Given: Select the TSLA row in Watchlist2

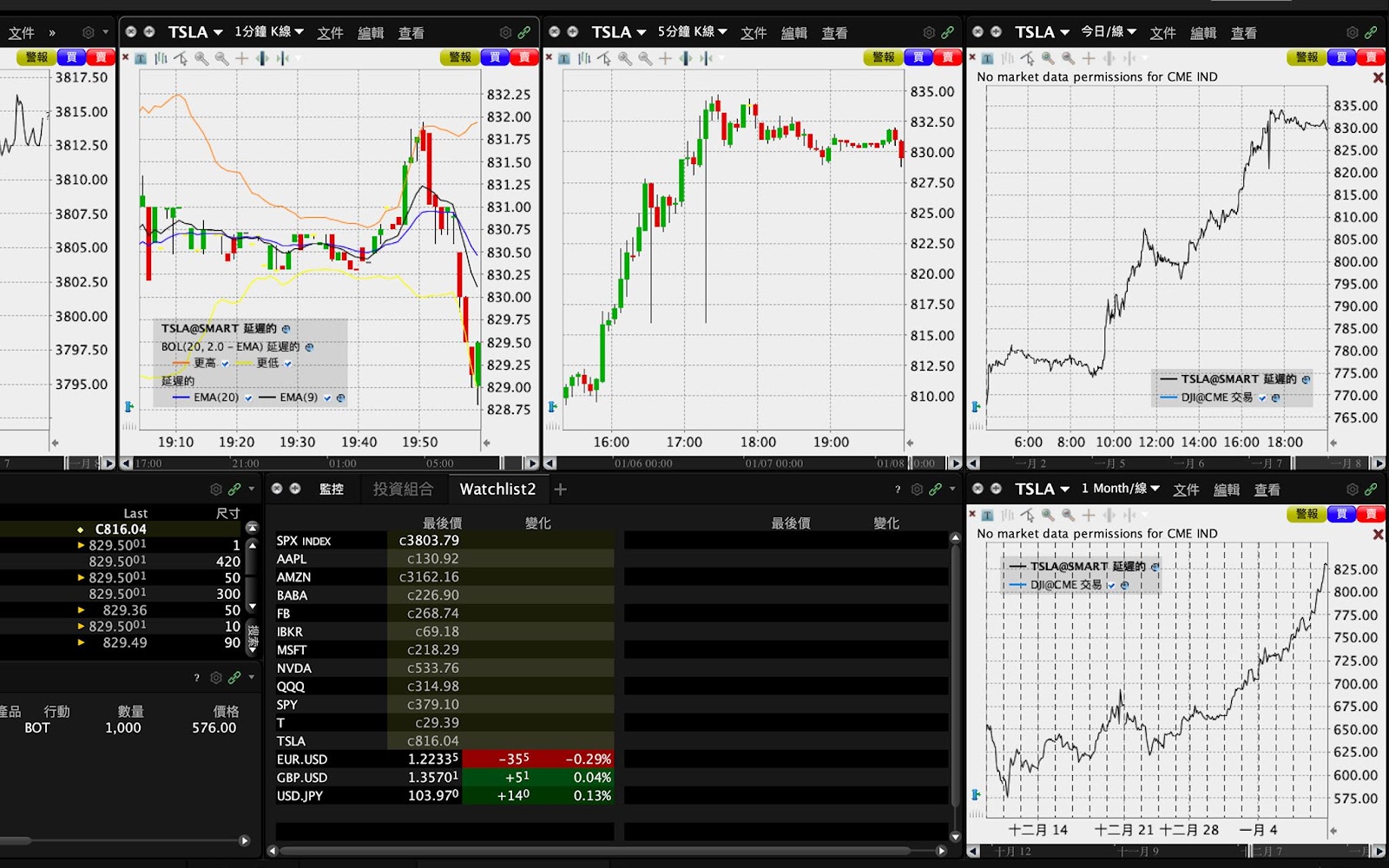Looking at the screenshot, I should (x=444, y=741).
